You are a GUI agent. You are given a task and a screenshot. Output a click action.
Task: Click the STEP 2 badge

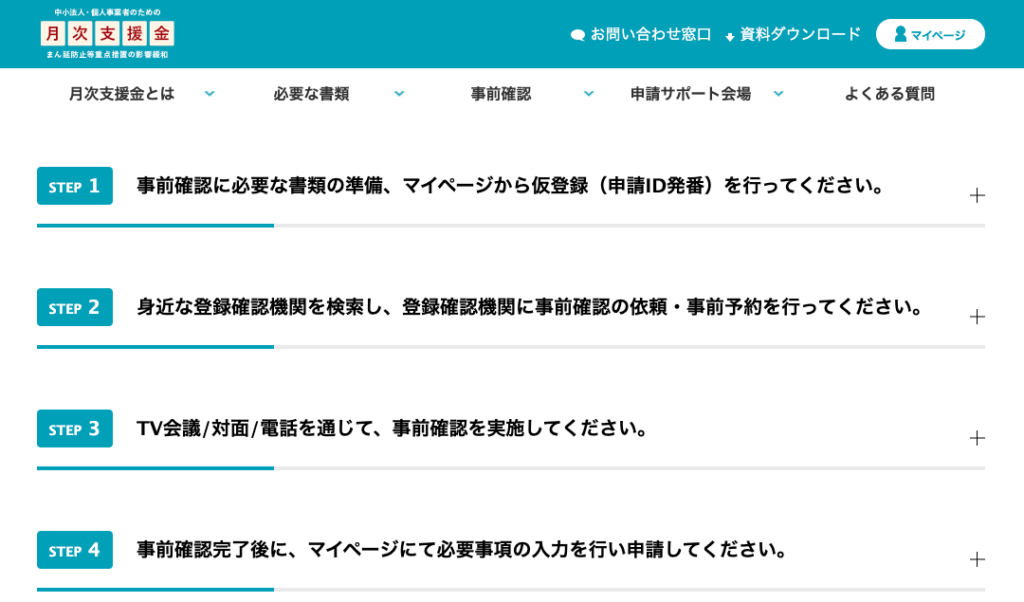(75, 307)
